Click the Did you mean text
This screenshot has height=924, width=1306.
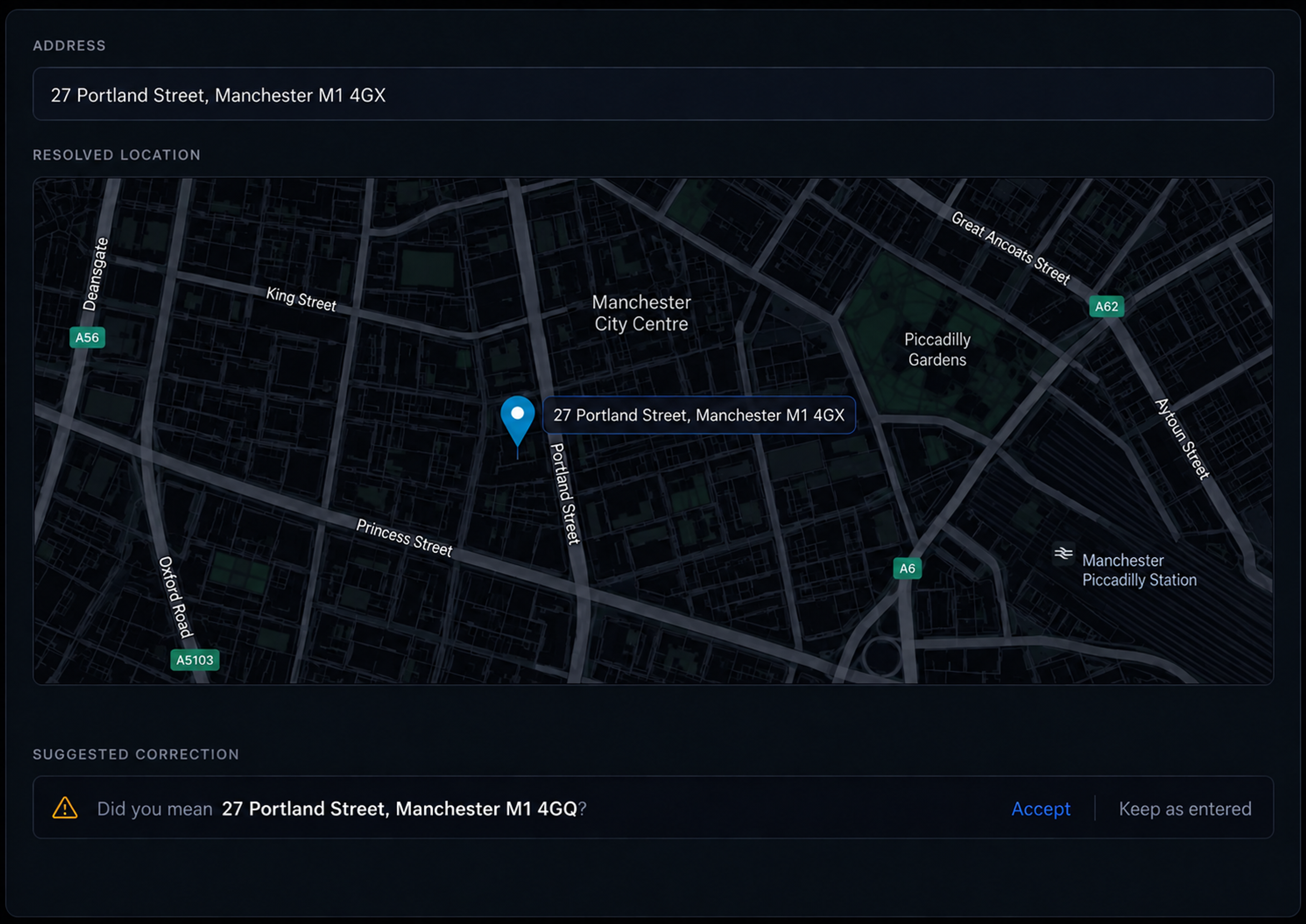pos(155,808)
